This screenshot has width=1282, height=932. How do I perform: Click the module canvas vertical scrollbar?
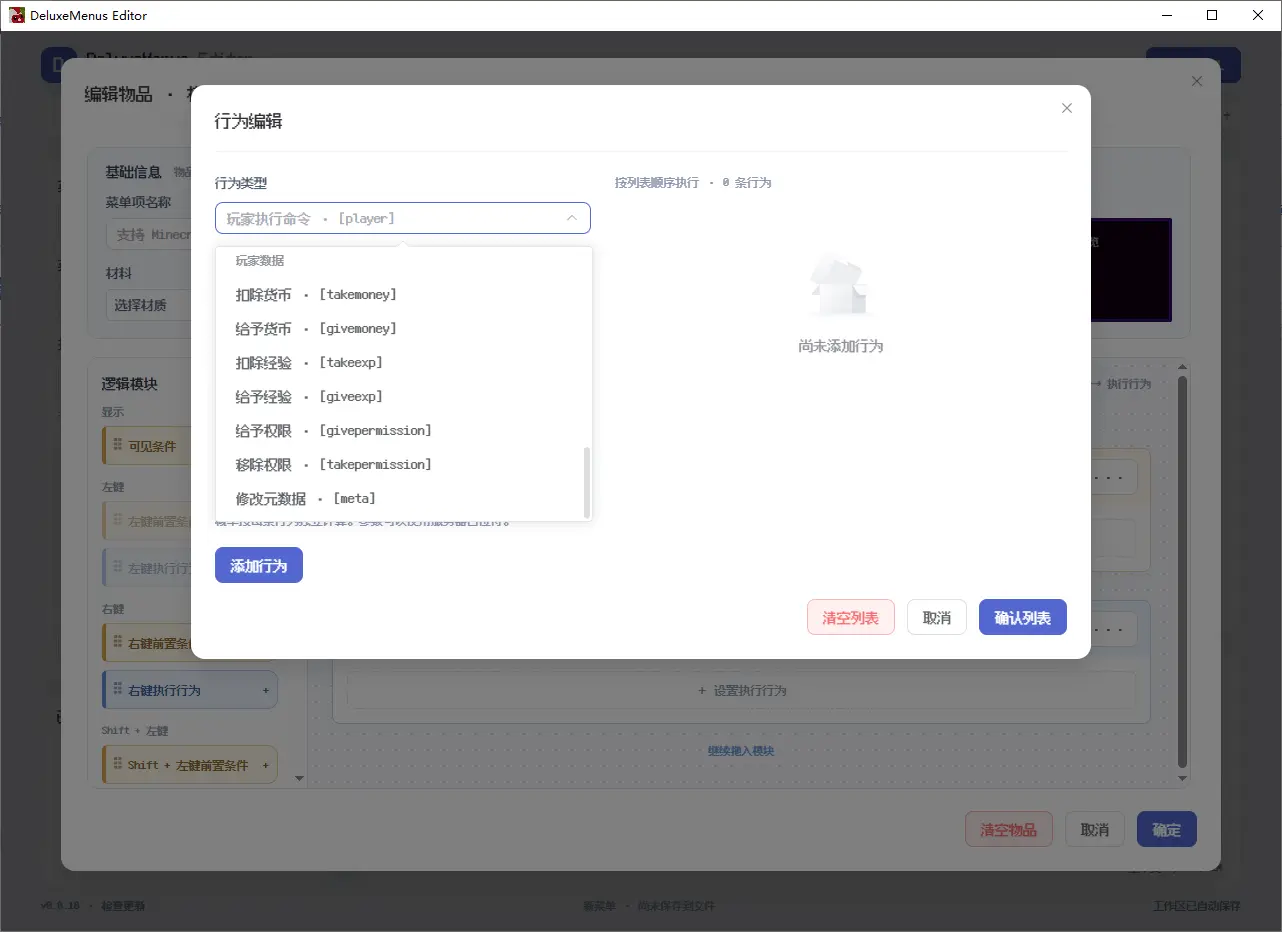pos(1182,570)
